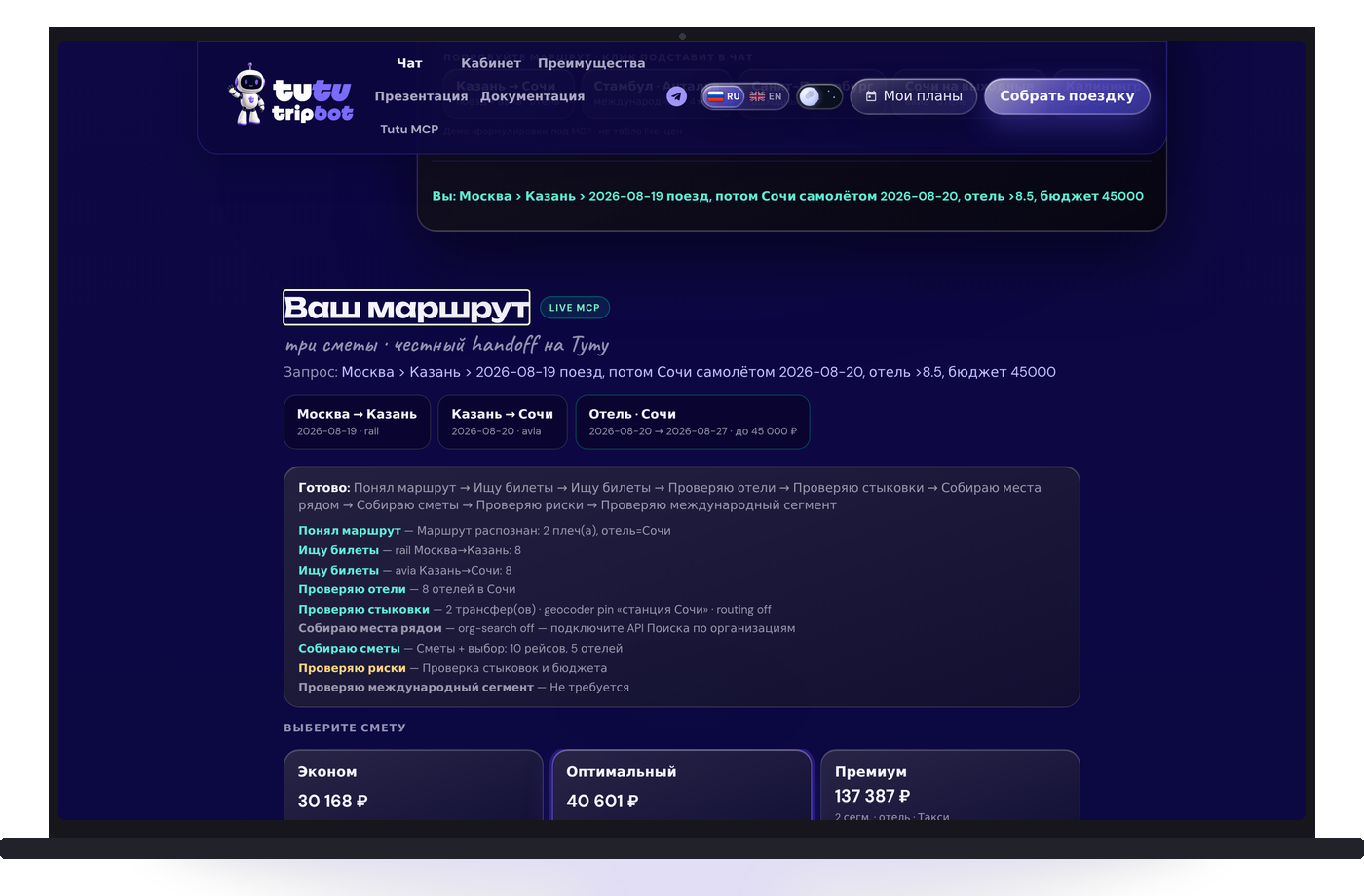This screenshot has width=1364, height=896.
Task: Click the Проверяю отели status line
Action: point(407,589)
